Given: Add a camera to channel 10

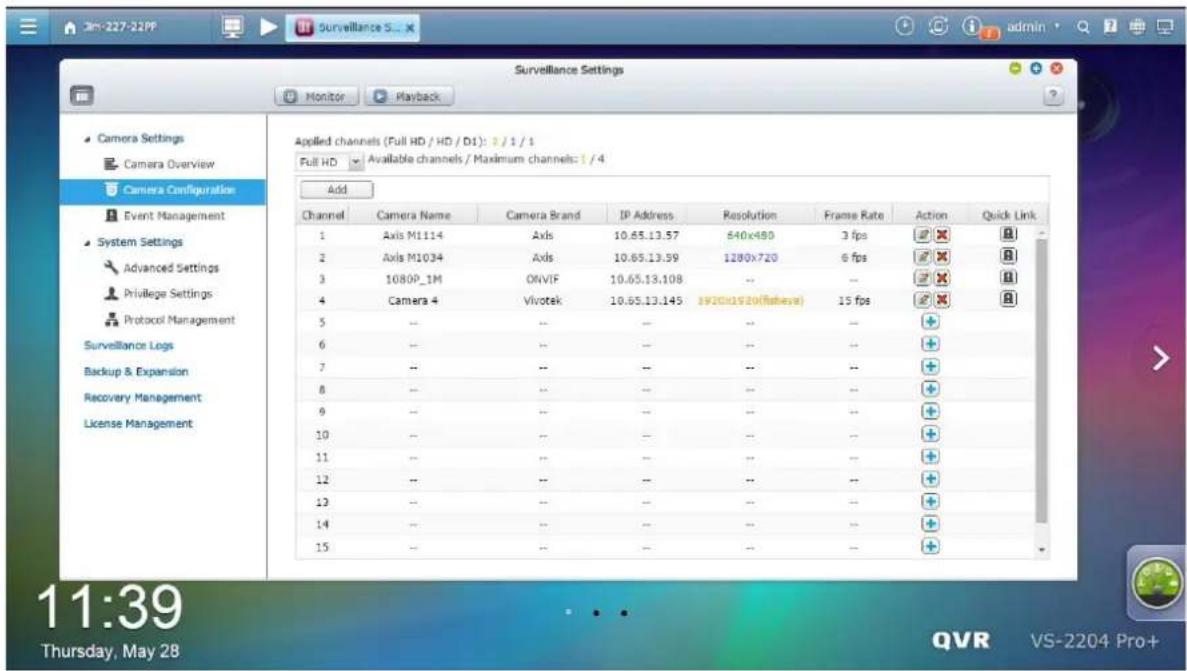Looking at the screenshot, I should tap(930, 434).
